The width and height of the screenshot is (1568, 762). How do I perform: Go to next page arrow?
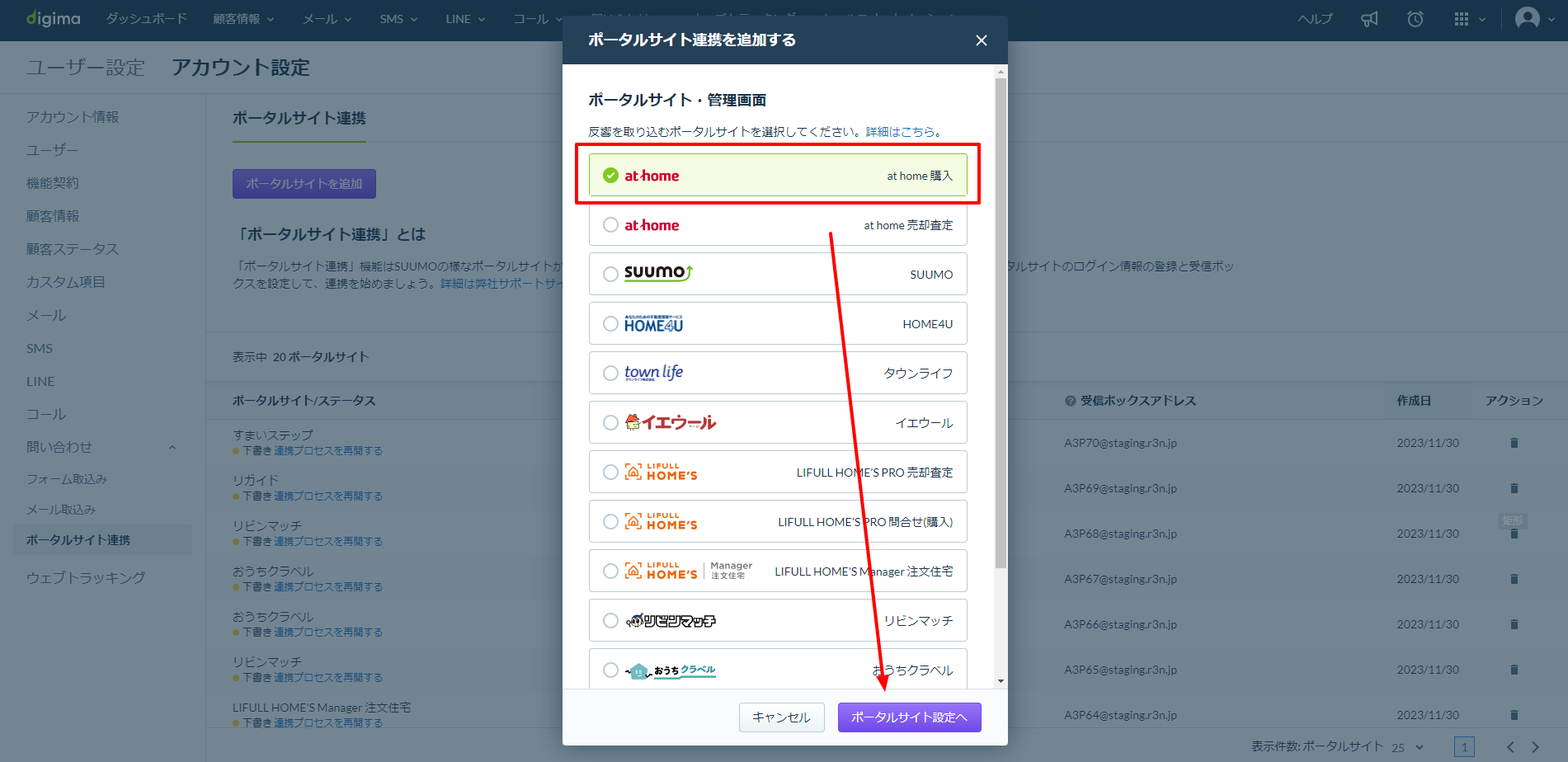(x=1536, y=747)
